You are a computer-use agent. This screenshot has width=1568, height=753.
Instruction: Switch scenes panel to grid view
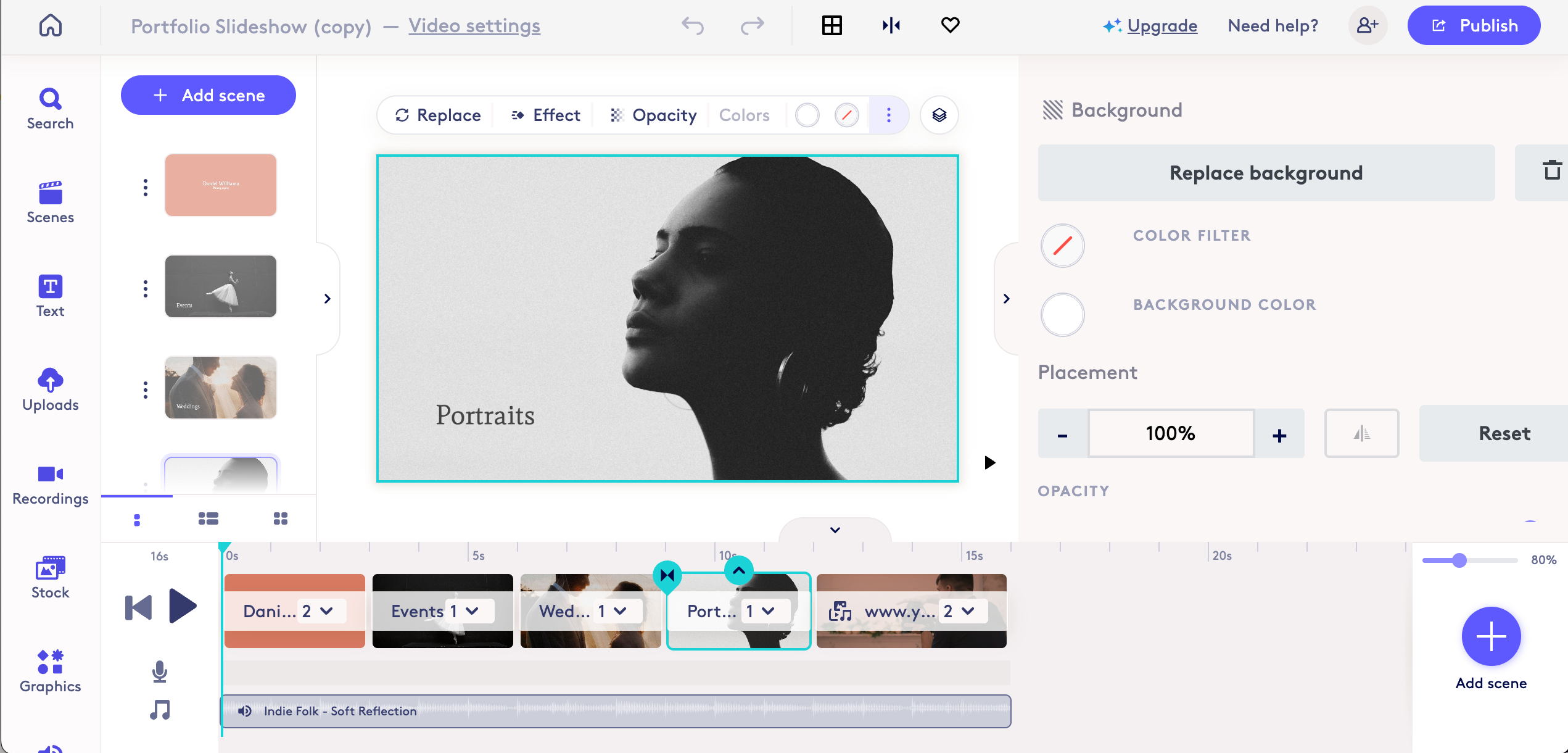pyautogui.click(x=281, y=519)
